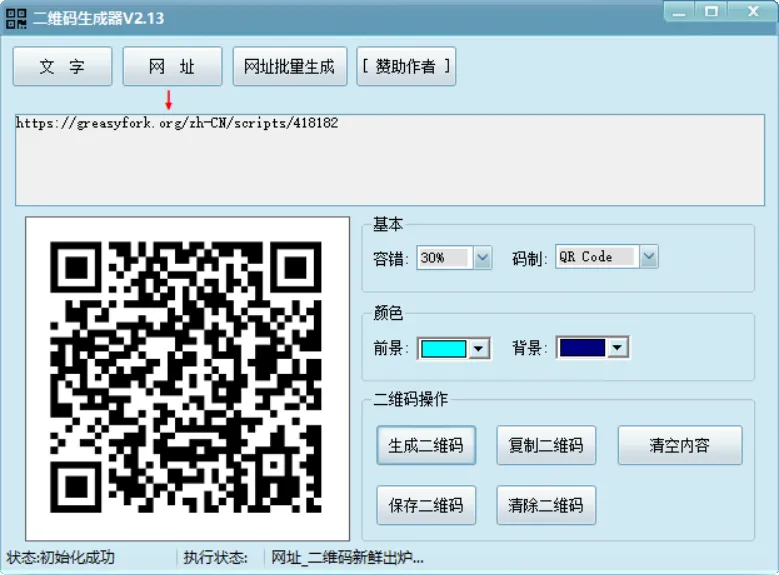Viewport: 779px width, 575px height.
Task: Click 清空内容 to clear content
Action: click(x=680, y=445)
